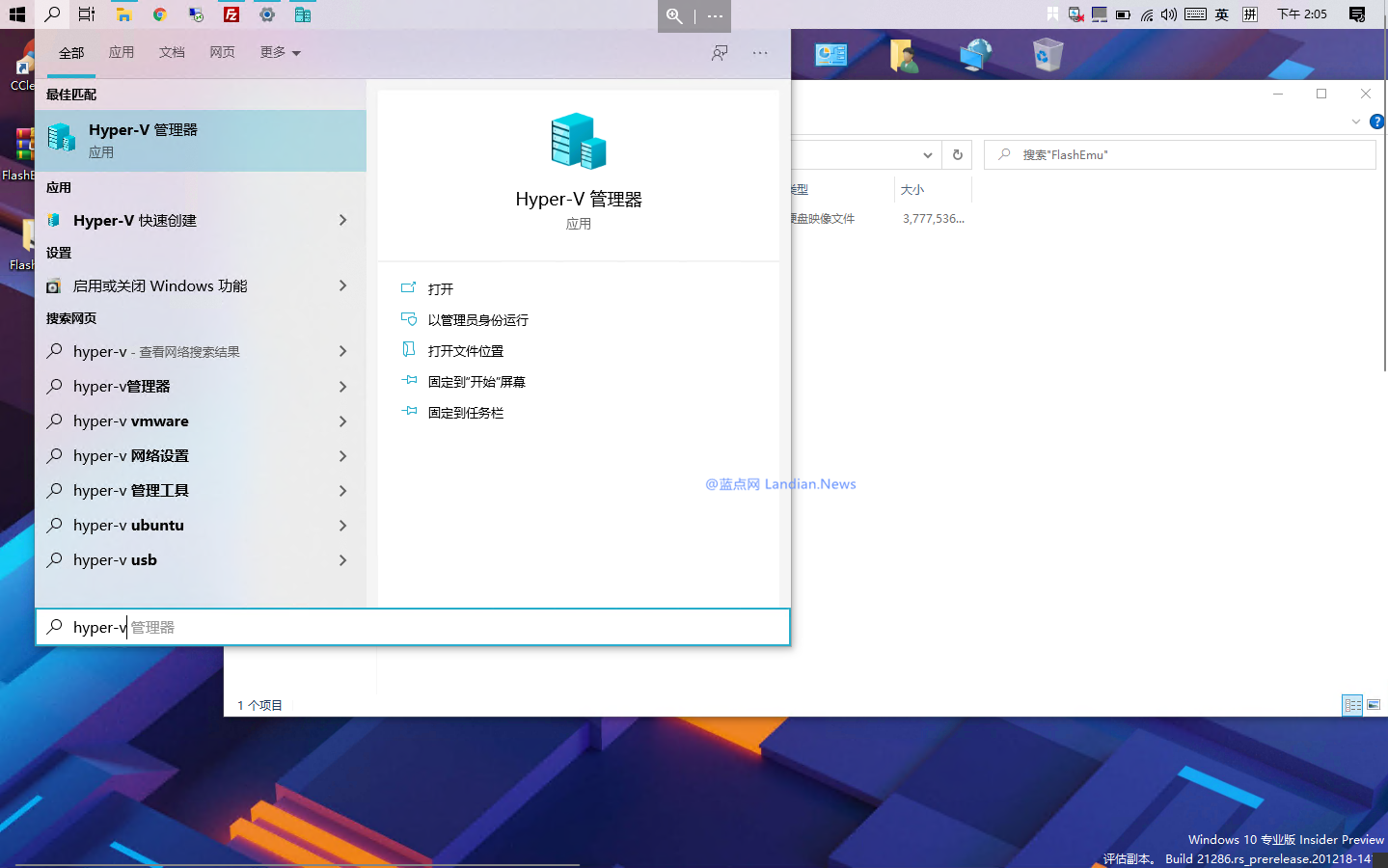Image resolution: width=1388 pixels, height=868 pixels.
Task: Select the 全部 search tab
Action: pos(71,53)
